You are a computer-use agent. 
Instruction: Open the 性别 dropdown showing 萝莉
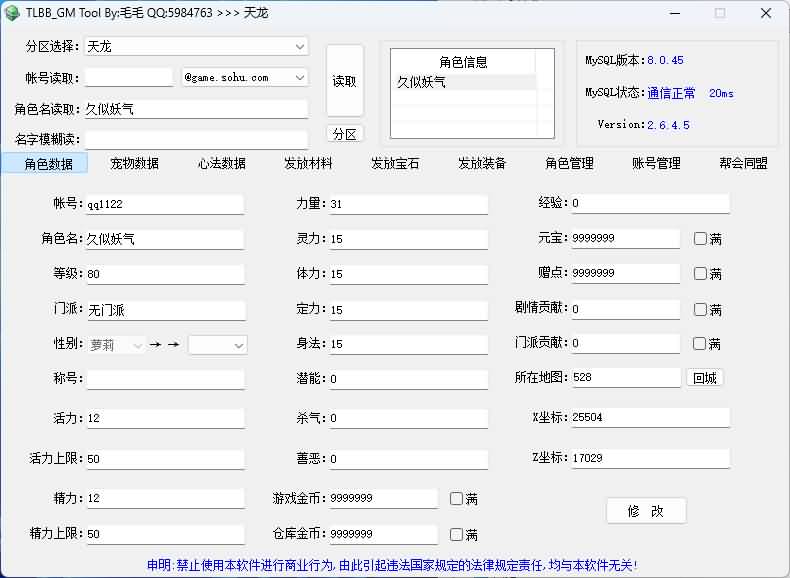point(116,345)
